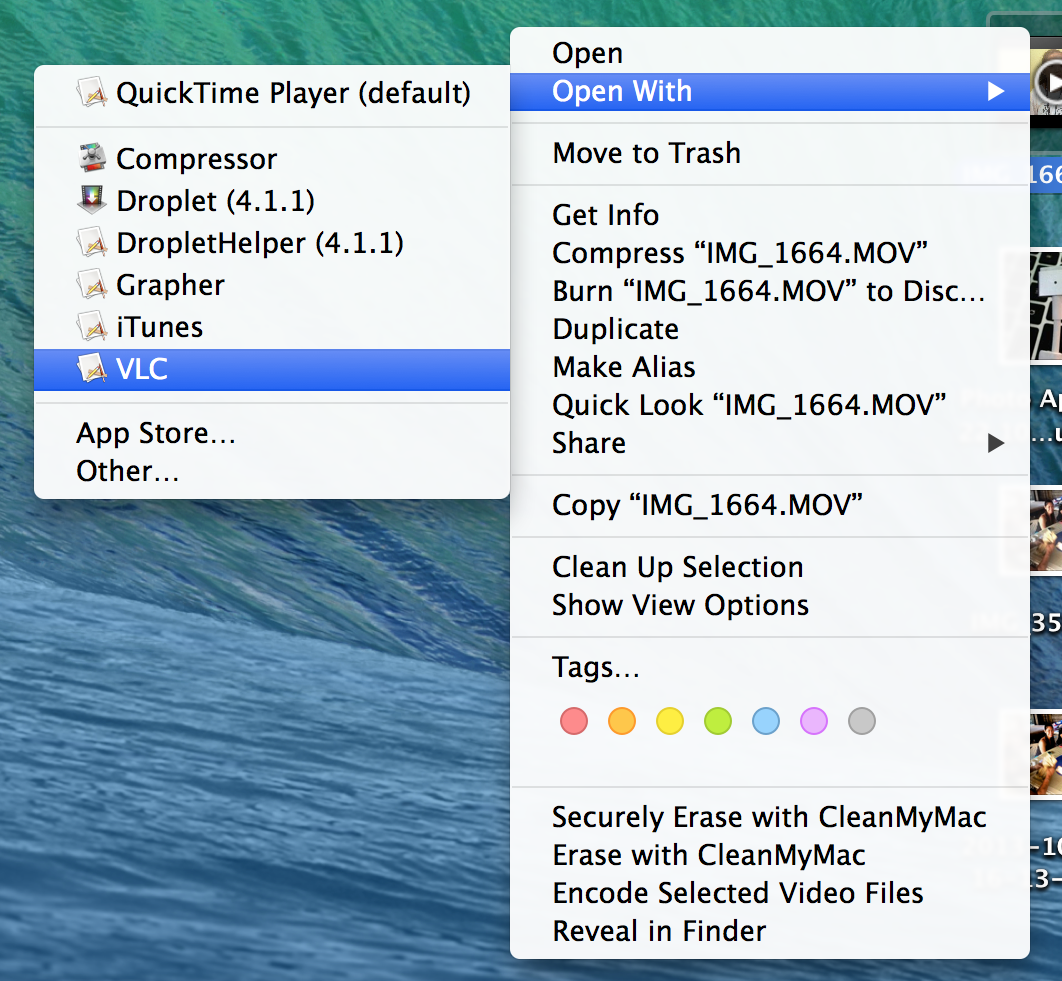Apply the green tag color
Viewport: 1062px width, 981px height.
pos(718,720)
